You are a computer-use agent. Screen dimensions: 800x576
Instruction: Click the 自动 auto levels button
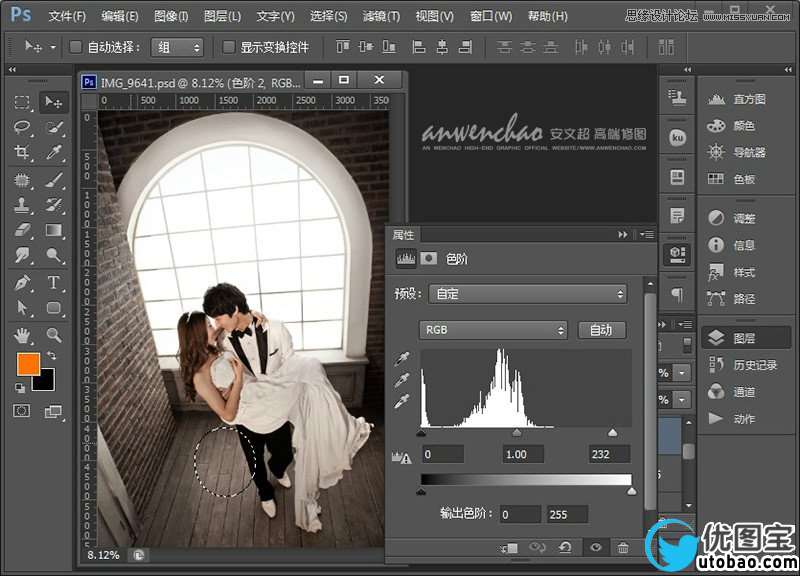pos(601,330)
